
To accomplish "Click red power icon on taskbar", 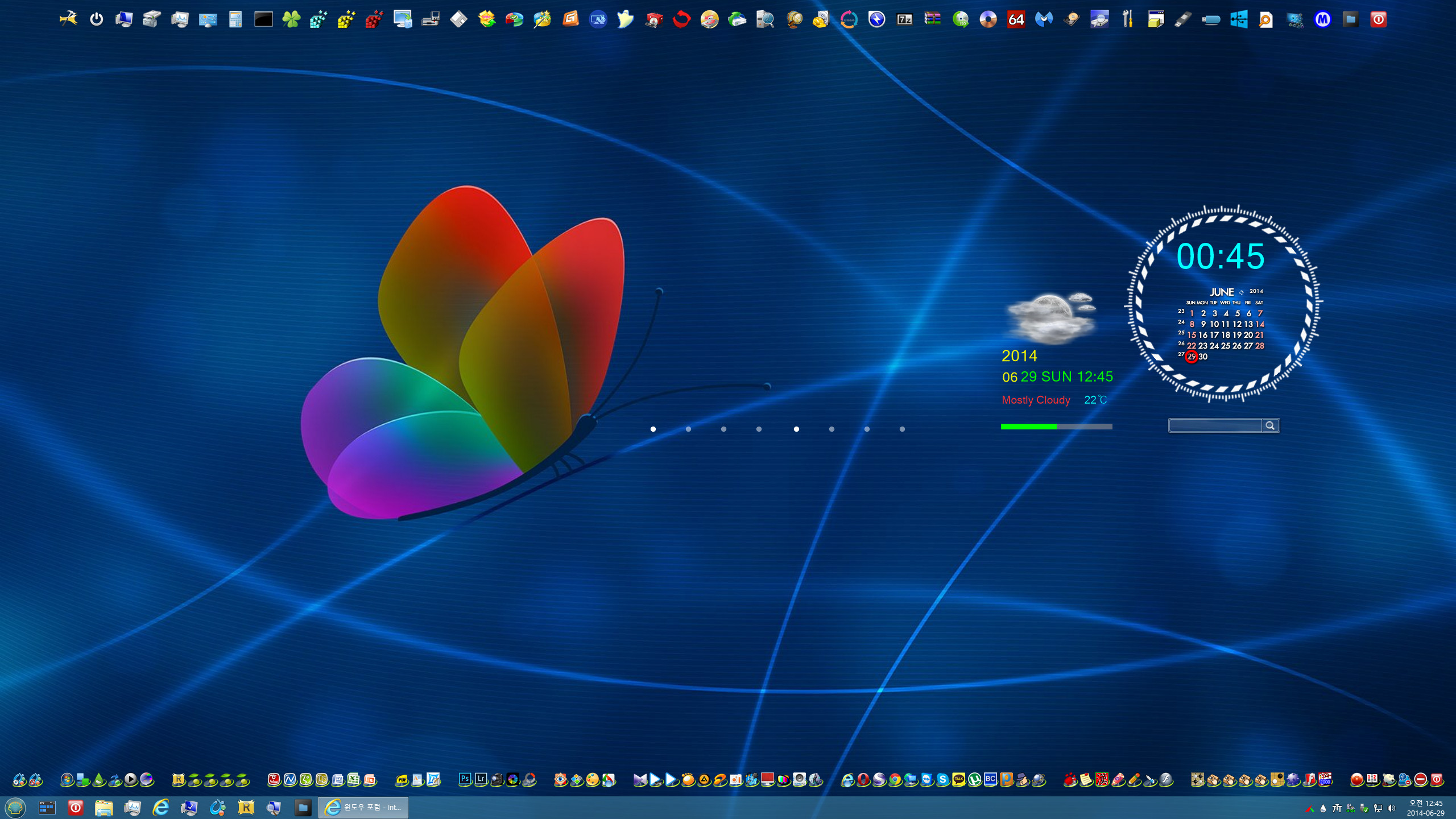I will (75, 808).
